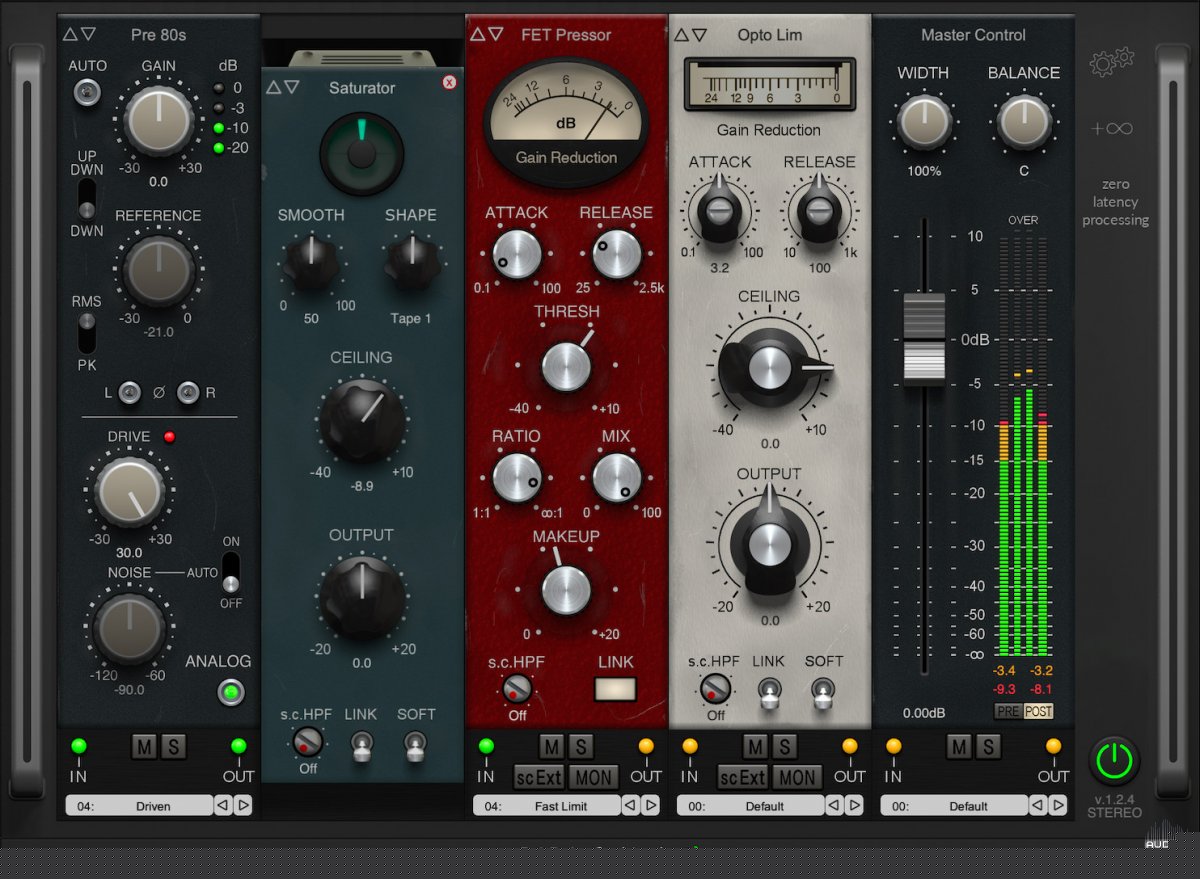This screenshot has width=1200, height=879.
Task: Click the master volume fader handle
Action: pos(924,339)
